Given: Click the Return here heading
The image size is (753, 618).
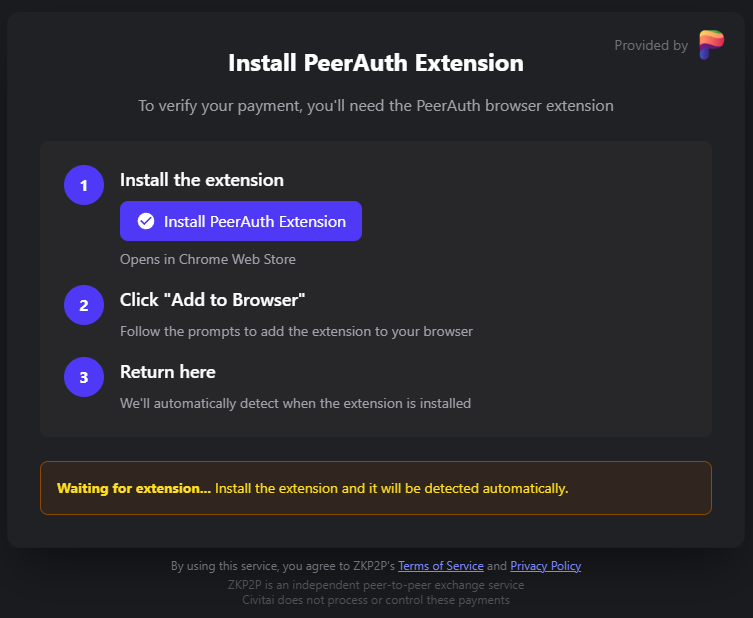Looking at the screenshot, I should 168,372.
